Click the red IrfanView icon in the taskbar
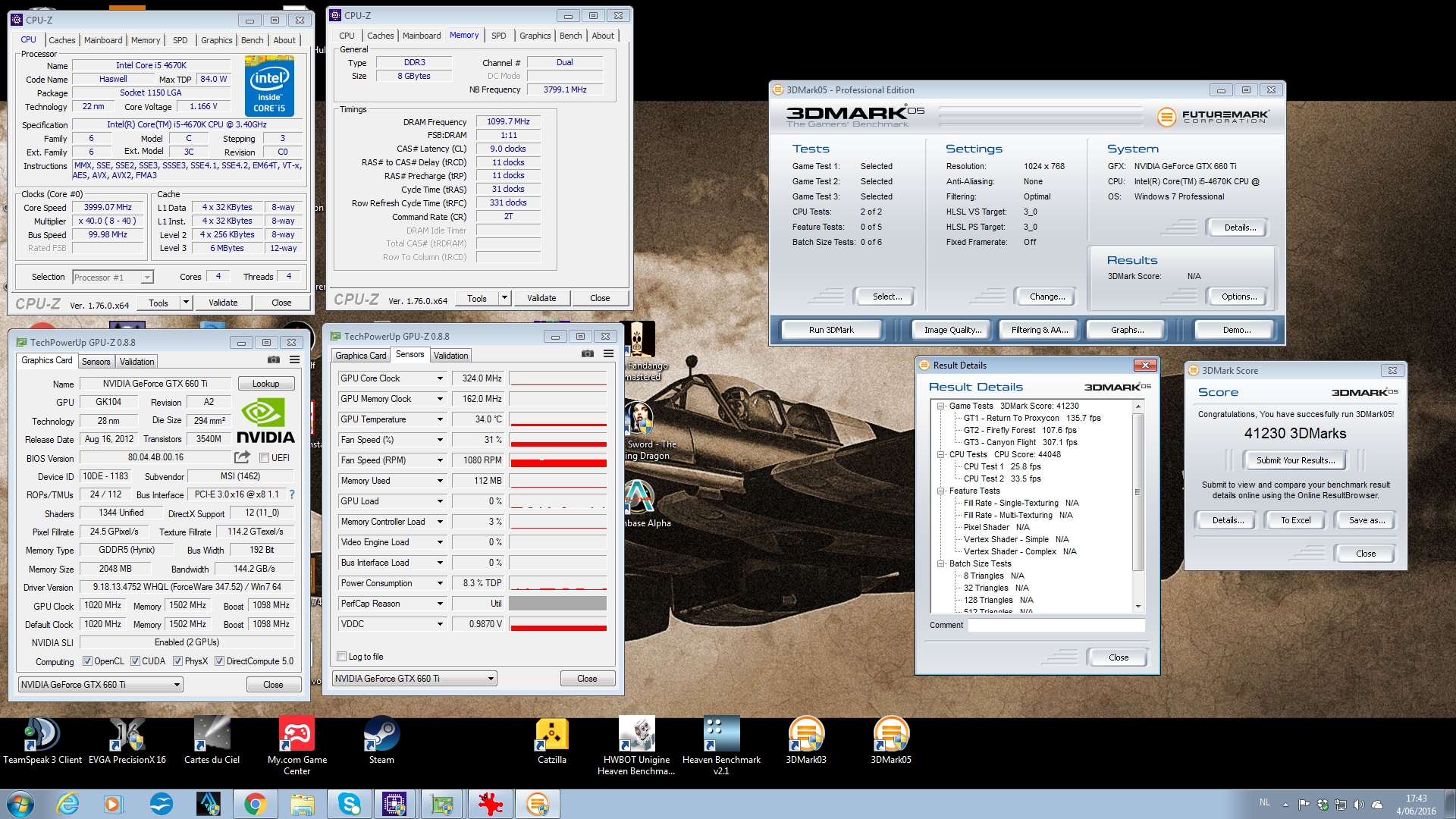The image size is (1456, 819). pos(490,804)
